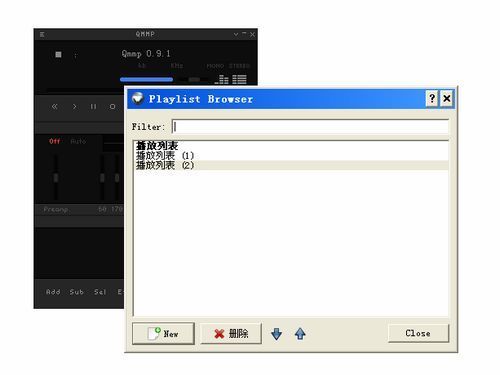This screenshot has height=375, width=500.
Task: Open Sel menu in Qmmp playlist
Action: tap(100, 292)
